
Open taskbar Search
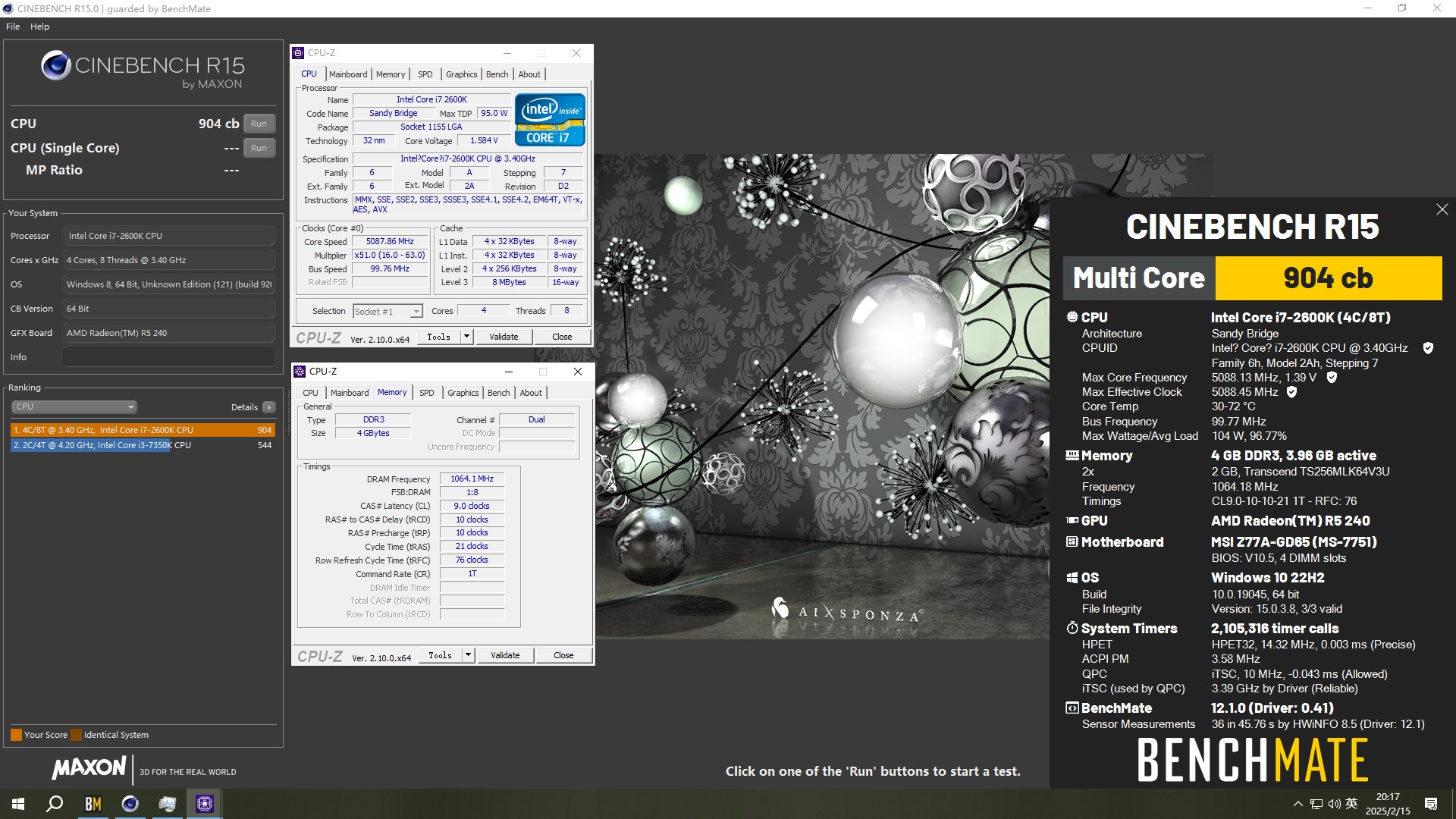click(55, 804)
